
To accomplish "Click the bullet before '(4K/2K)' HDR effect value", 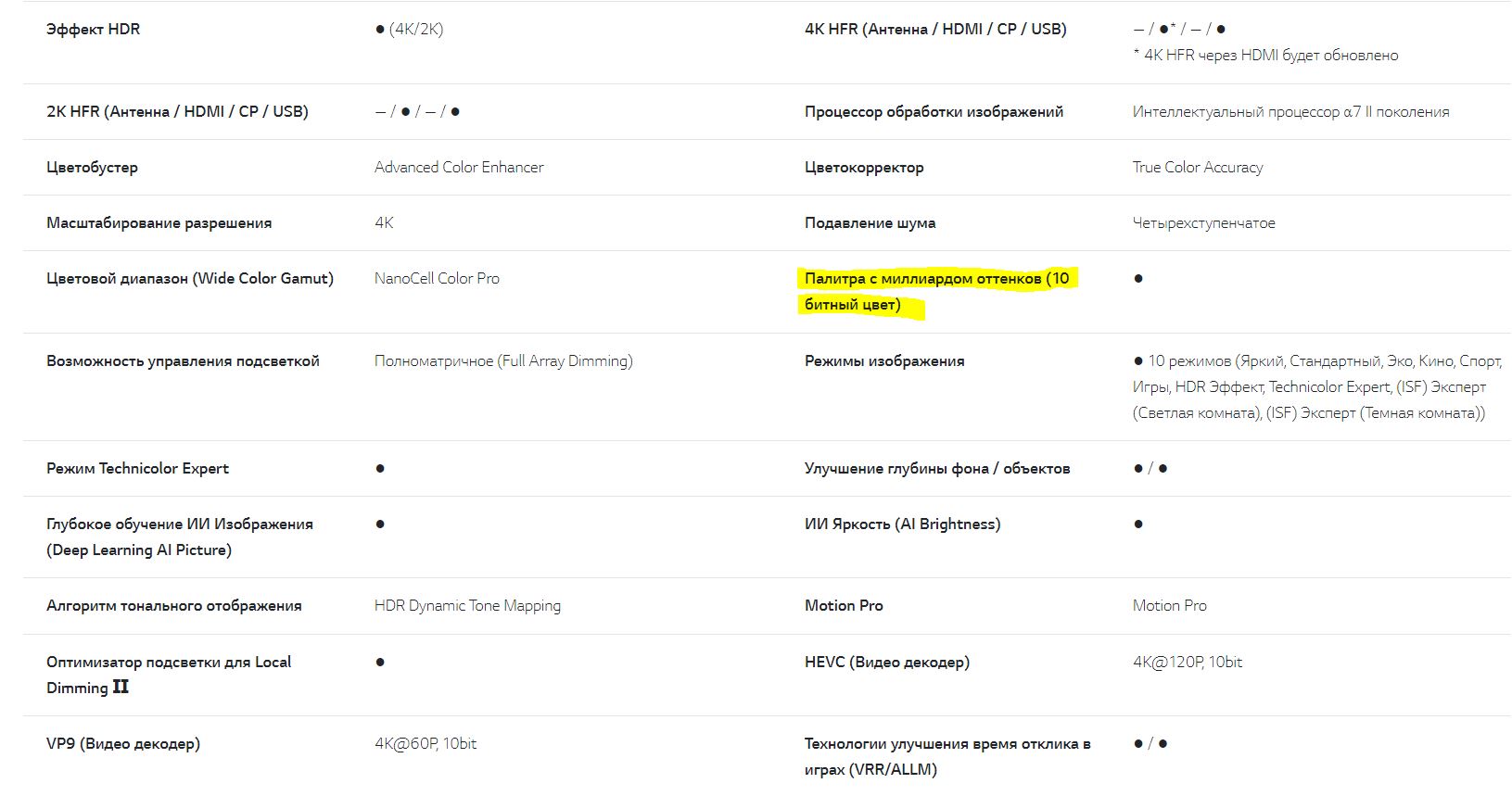I will [380, 30].
